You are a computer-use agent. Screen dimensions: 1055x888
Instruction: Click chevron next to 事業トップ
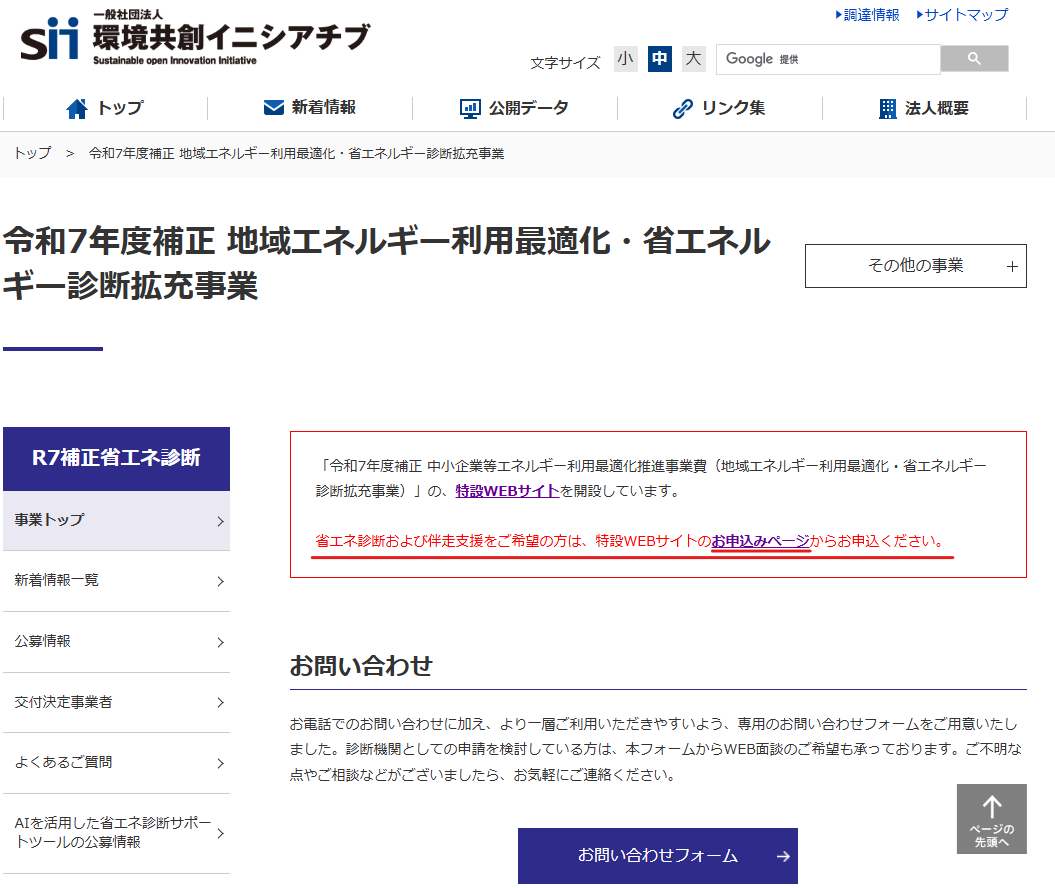pos(221,521)
